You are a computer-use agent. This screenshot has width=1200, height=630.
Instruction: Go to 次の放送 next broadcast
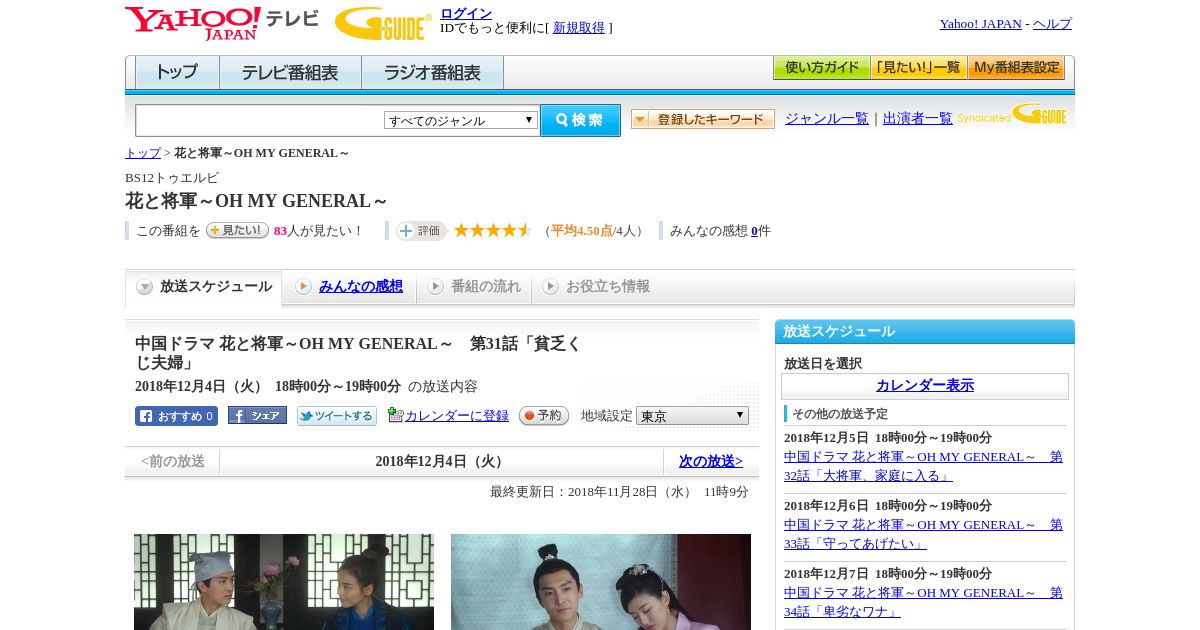click(x=711, y=461)
